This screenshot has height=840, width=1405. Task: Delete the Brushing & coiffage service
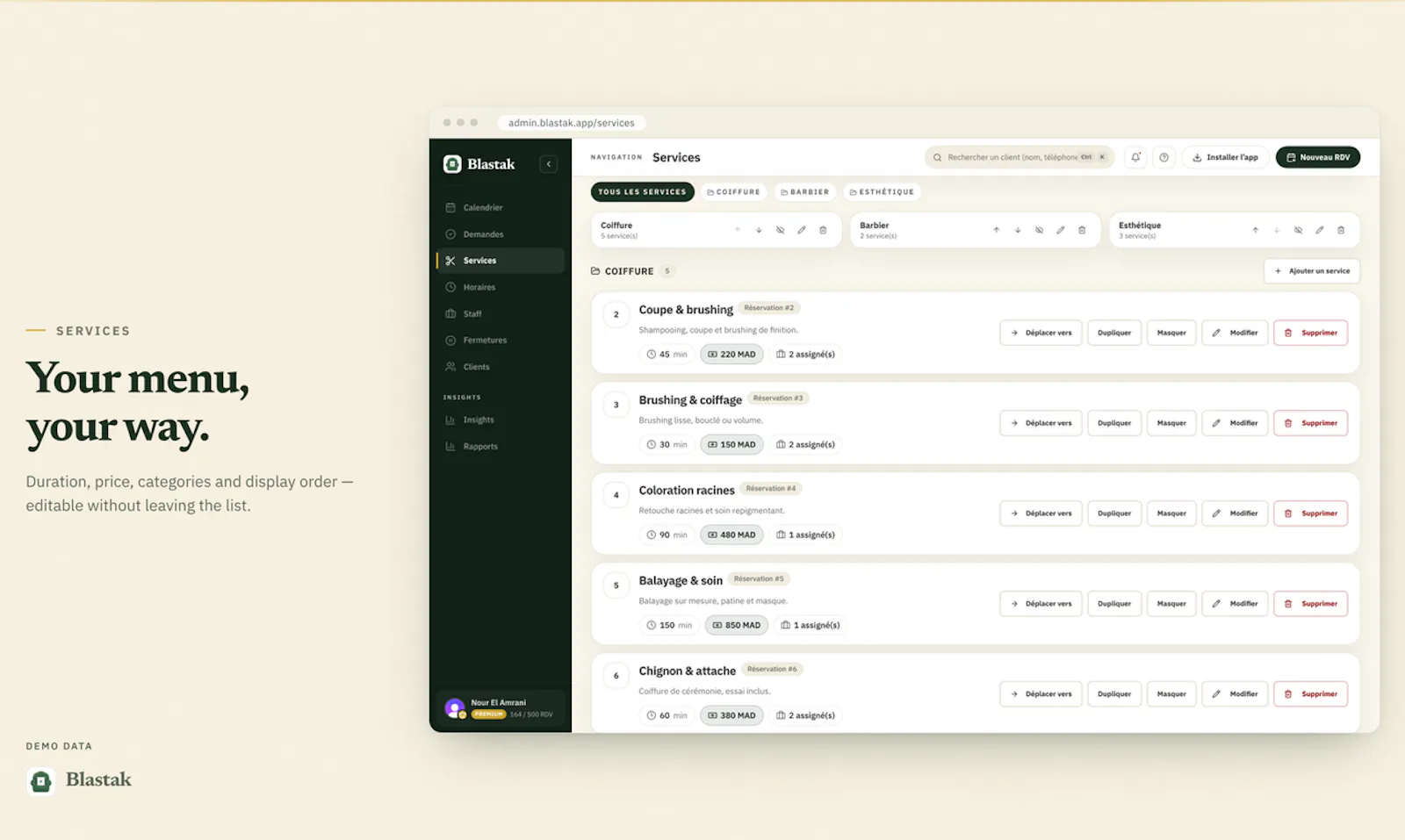click(x=1310, y=423)
